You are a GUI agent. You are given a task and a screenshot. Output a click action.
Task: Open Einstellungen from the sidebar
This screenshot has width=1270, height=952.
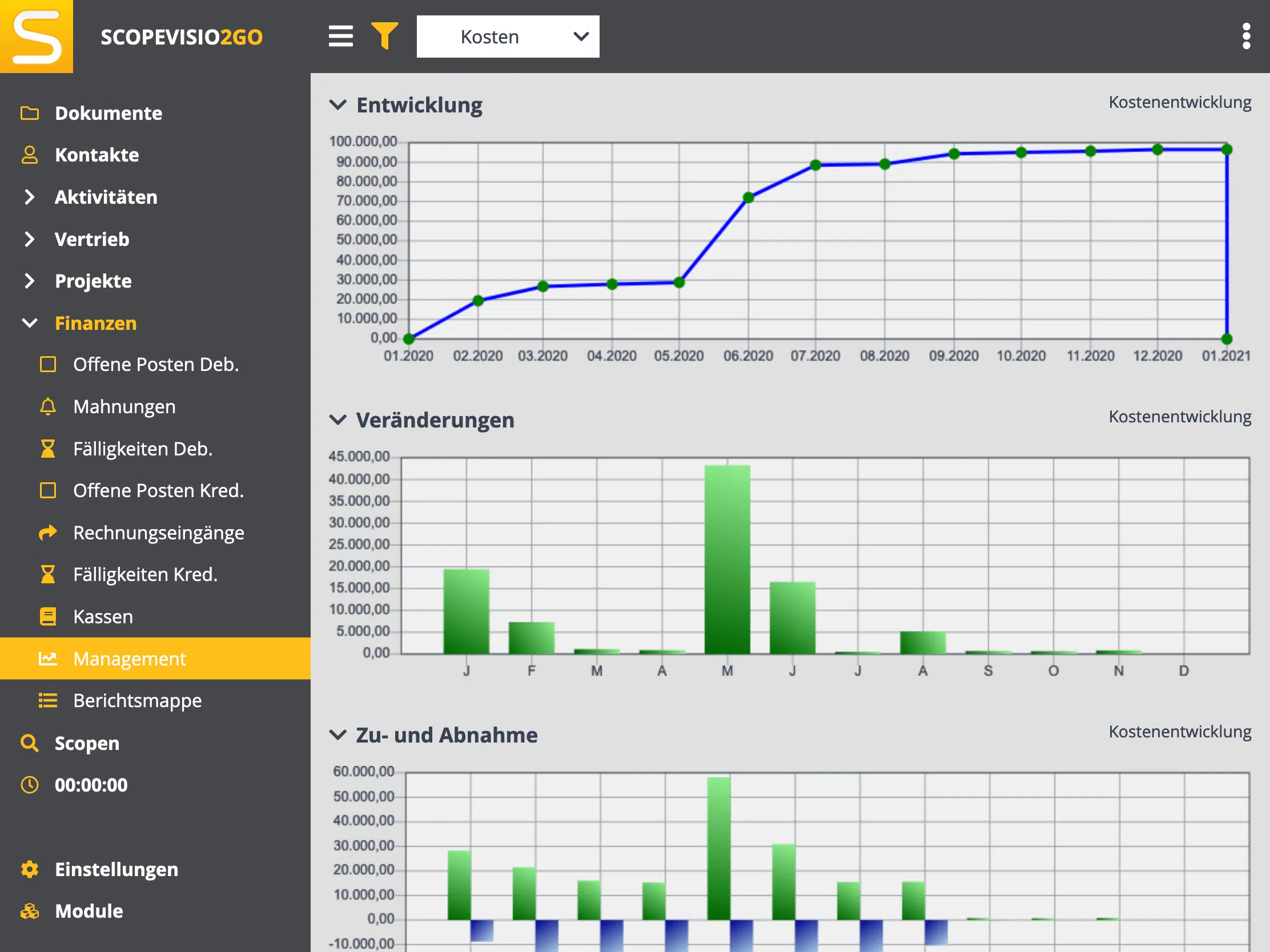(x=116, y=869)
